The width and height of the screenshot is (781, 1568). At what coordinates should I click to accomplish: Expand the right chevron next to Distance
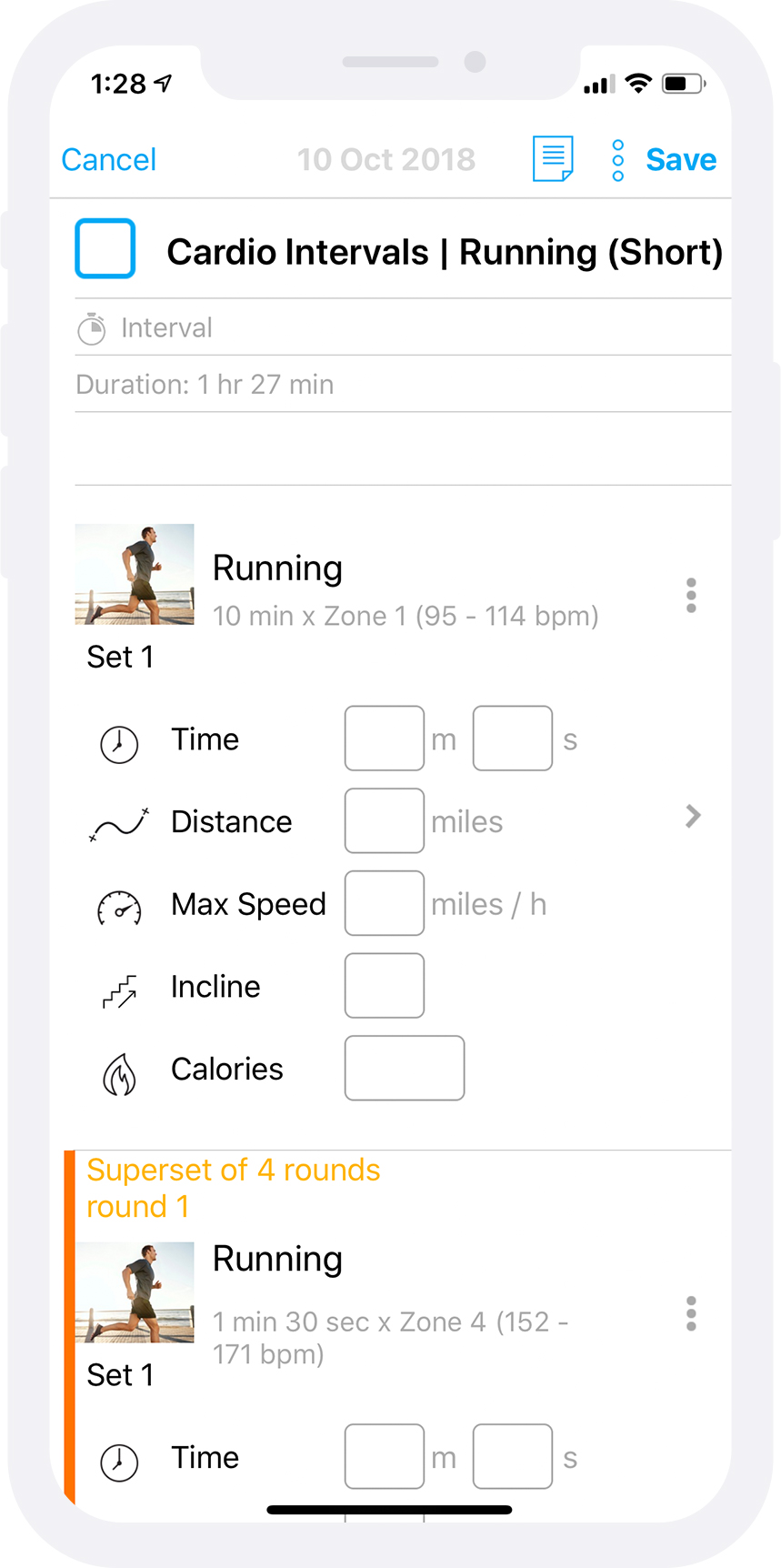pyautogui.click(x=693, y=816)
